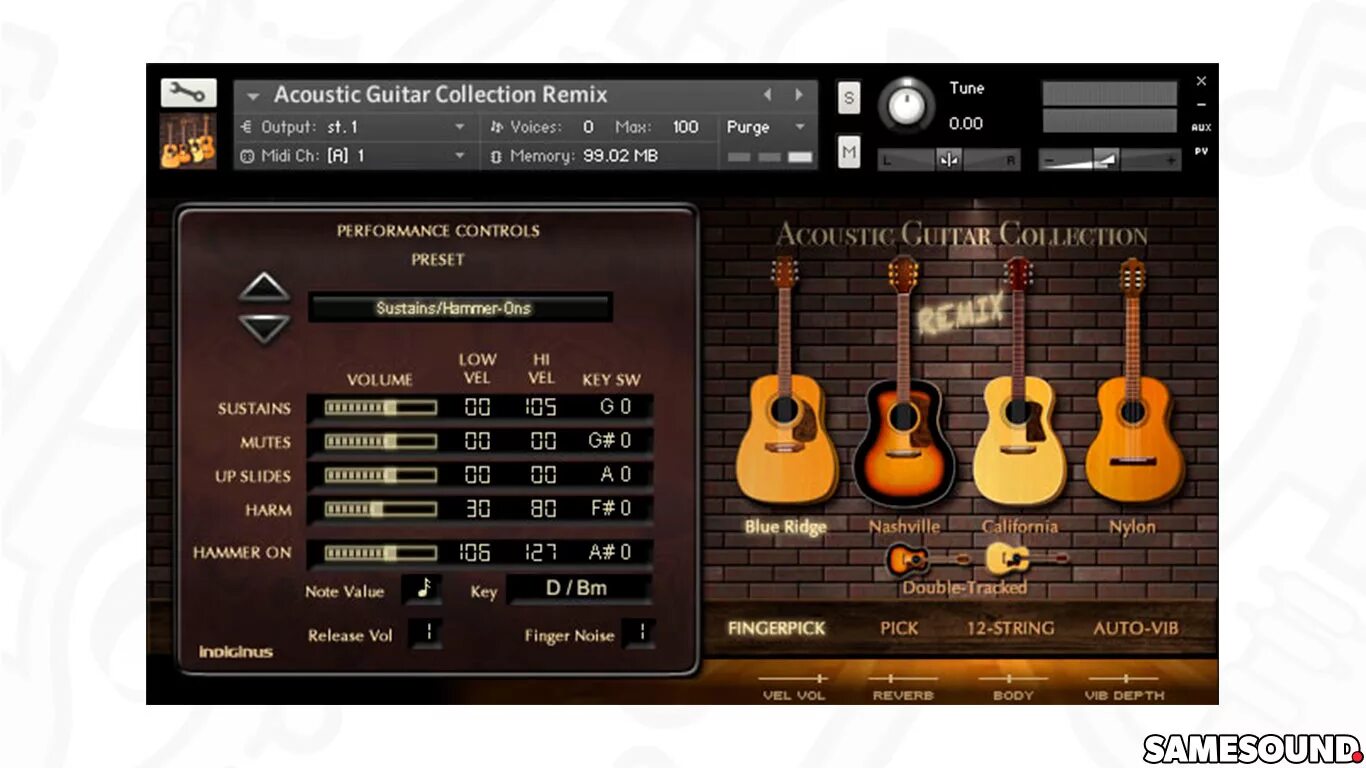Image resolution: width=1366 pixels, height=768 pixels.
Task: Switch to FINGERPICK mode
Action: click(x=776, y=629)
